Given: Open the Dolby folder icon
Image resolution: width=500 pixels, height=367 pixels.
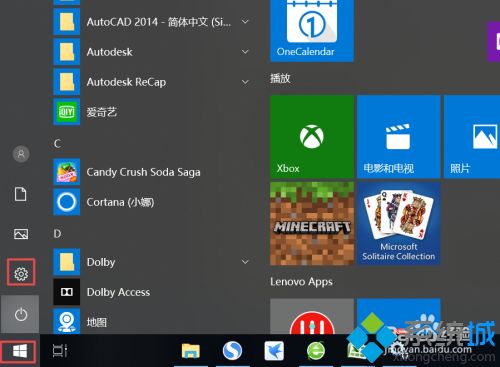Looking at the screenshot, I should [67, 262].
